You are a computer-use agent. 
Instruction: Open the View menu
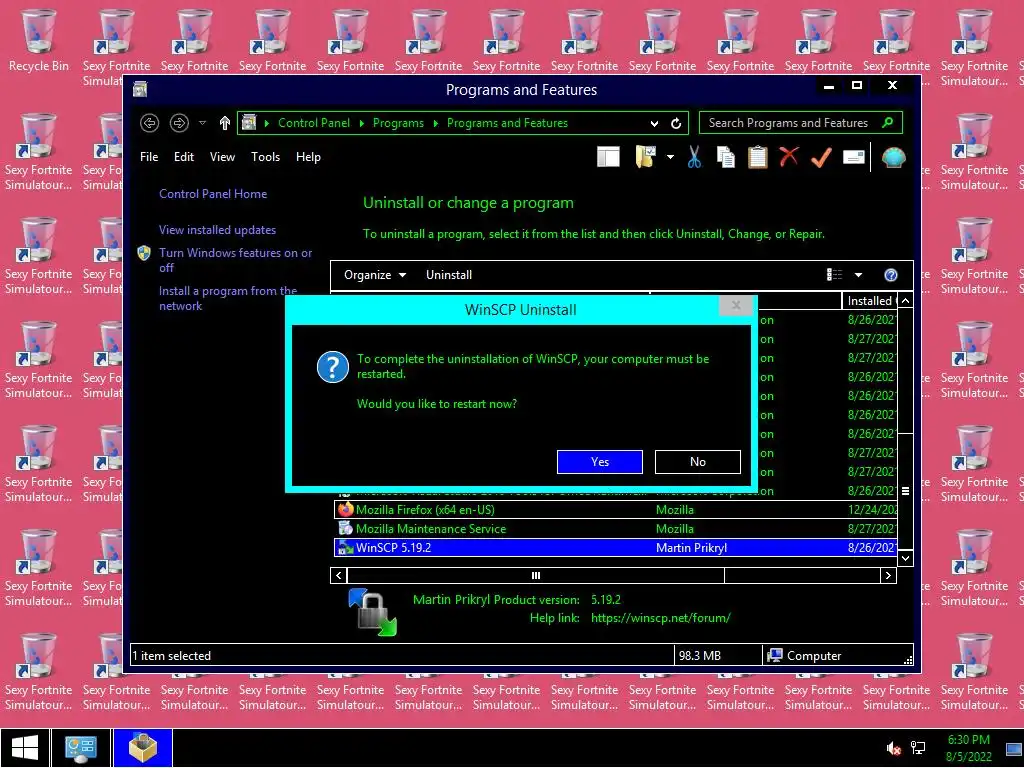[222, 157]
